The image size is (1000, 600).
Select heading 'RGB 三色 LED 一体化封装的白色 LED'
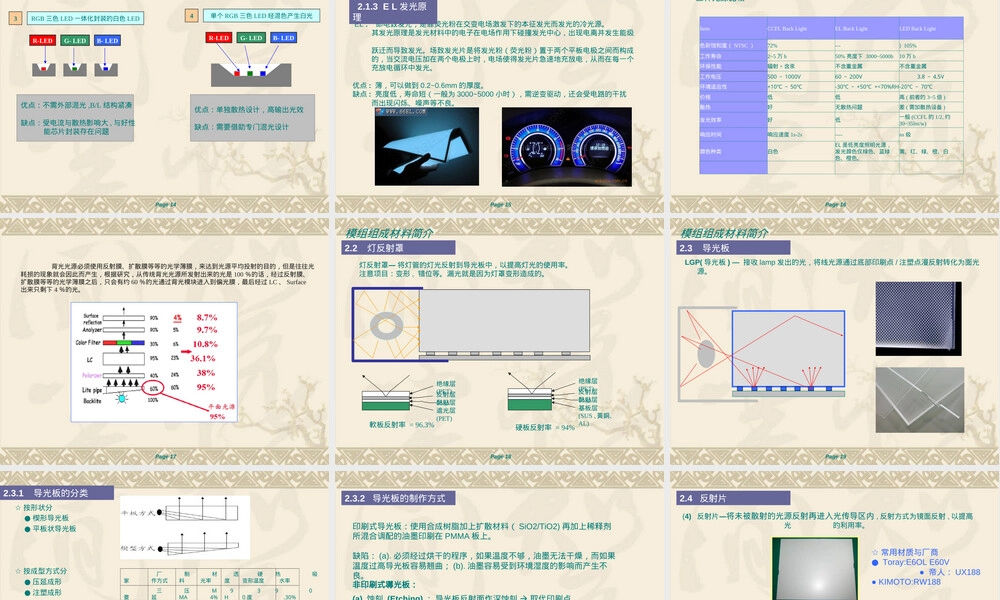(85, 18)
